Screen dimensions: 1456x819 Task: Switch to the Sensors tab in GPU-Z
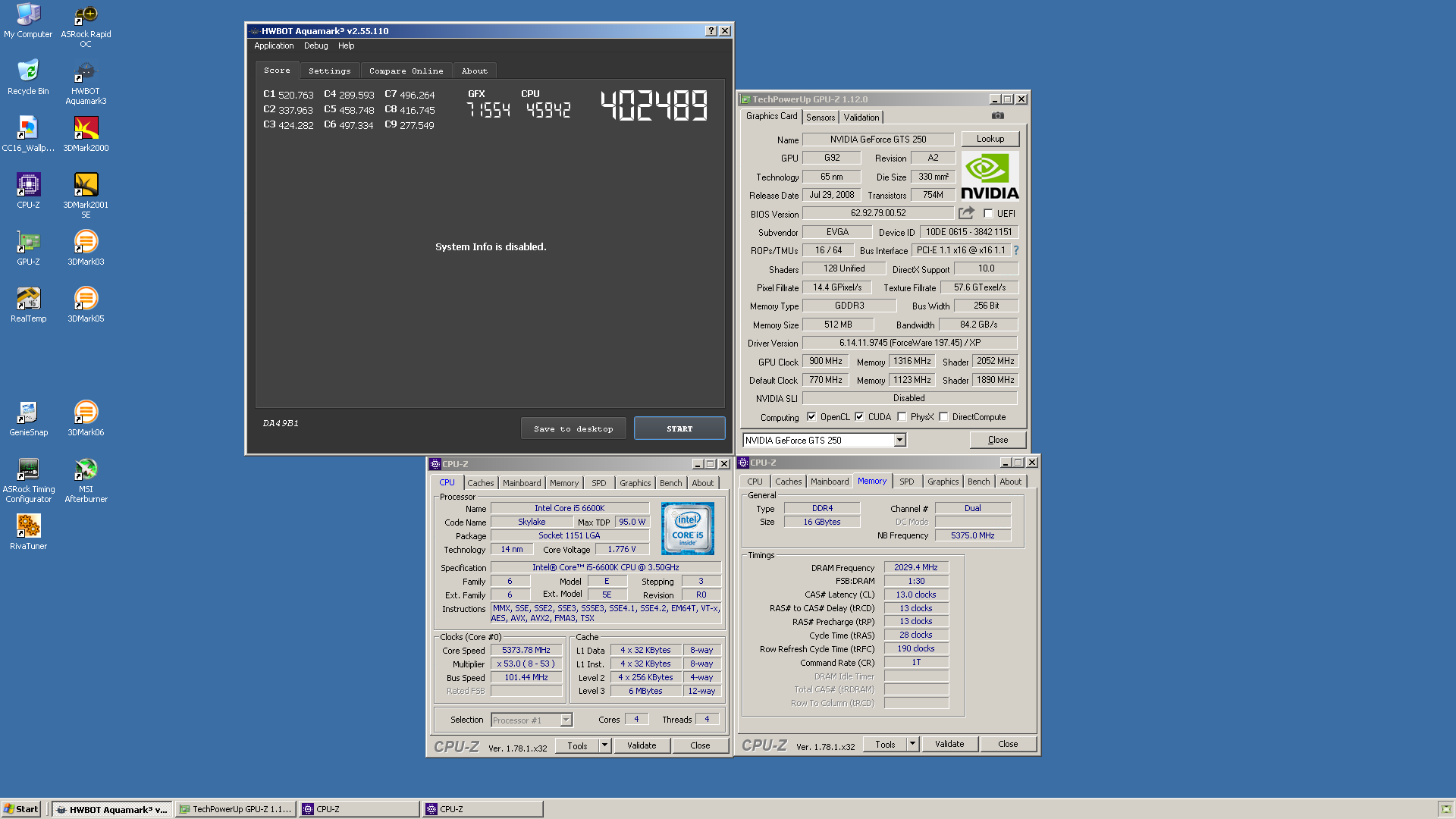point(821,117)
